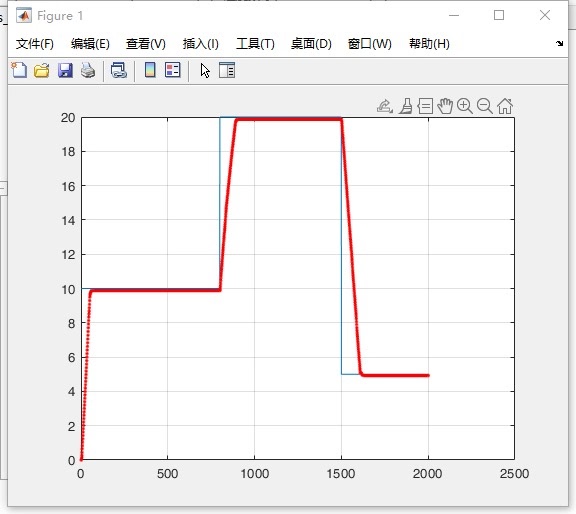Click the dock figure arrow at the menu bar's end
Image resolution: width=576 pixels, height=514 pixels.
point(559,43)
